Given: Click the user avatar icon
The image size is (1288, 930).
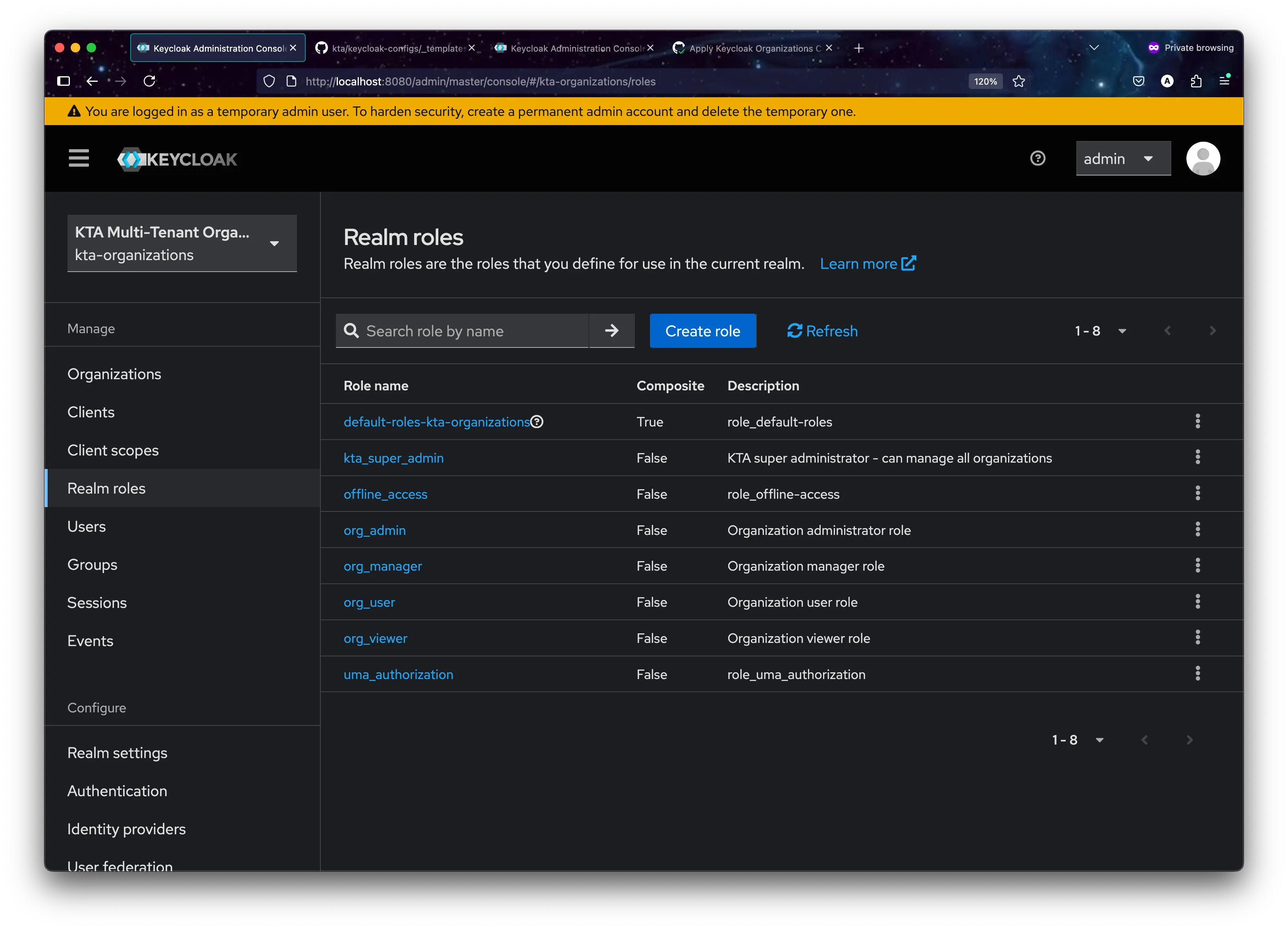Looking at the screenshot, I should 1203,158.
